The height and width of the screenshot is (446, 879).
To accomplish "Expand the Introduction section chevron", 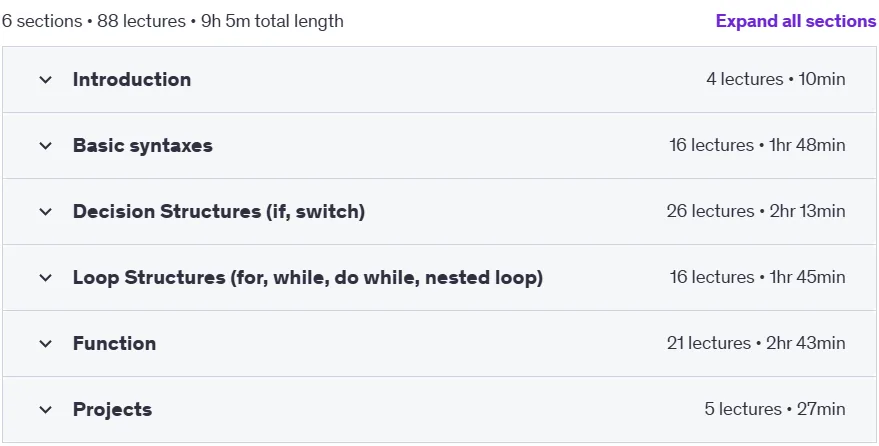I will click(45, 80).
